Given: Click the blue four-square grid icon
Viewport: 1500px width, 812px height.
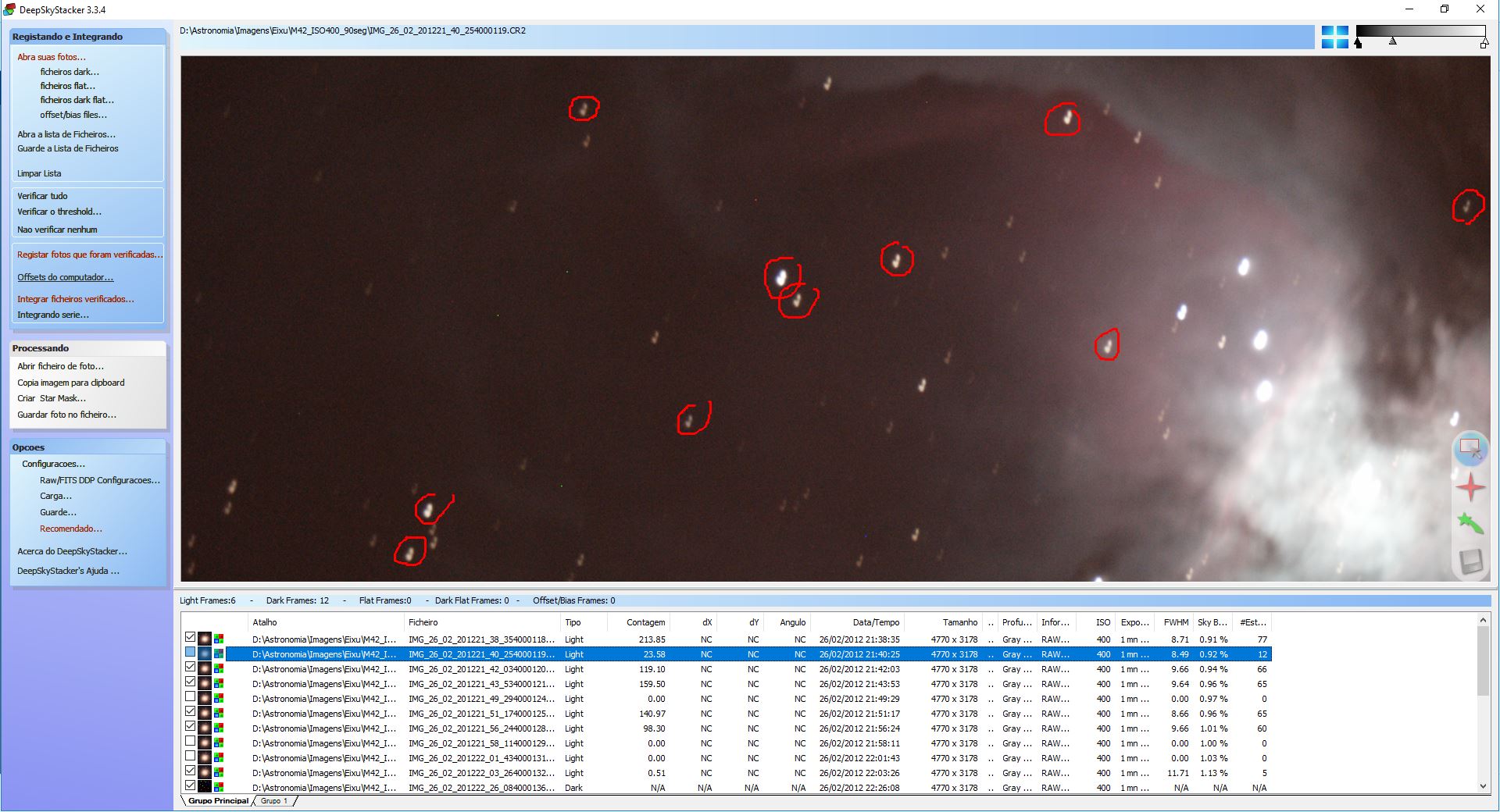Looking at the screenshot, I should click(x=1334, y=37).
